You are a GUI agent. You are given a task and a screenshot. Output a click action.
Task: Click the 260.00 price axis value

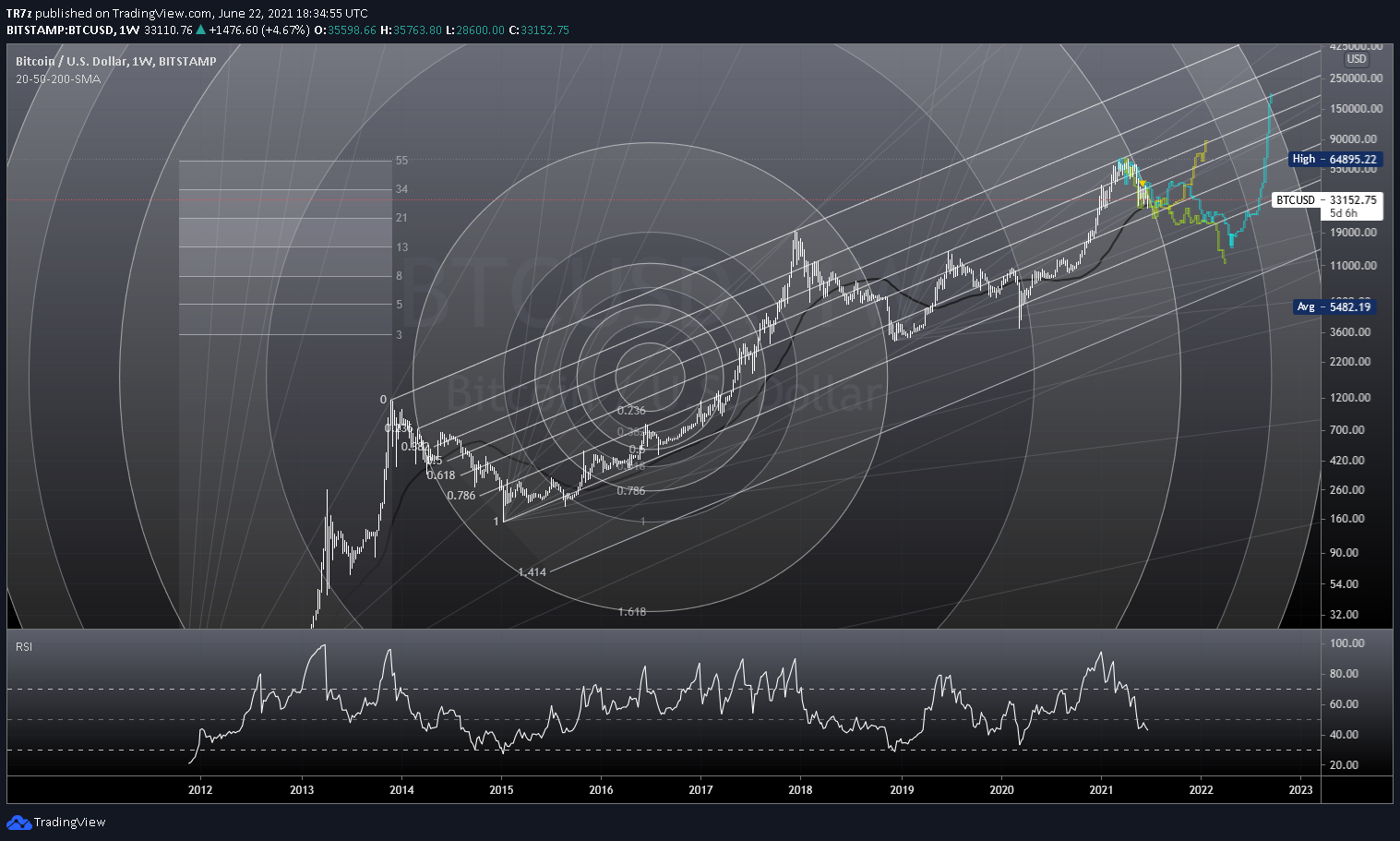click(1347, 490)
